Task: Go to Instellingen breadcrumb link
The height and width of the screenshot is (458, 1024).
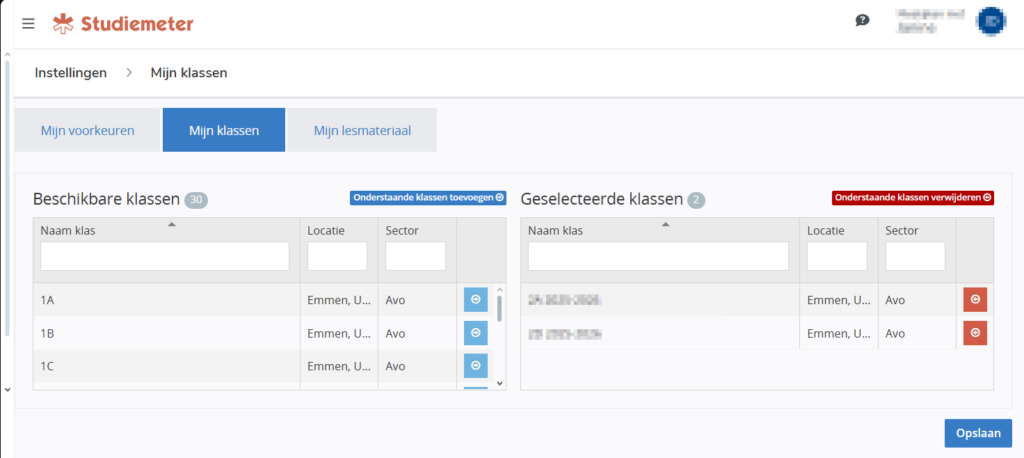Action: click(x=71, y=73)
